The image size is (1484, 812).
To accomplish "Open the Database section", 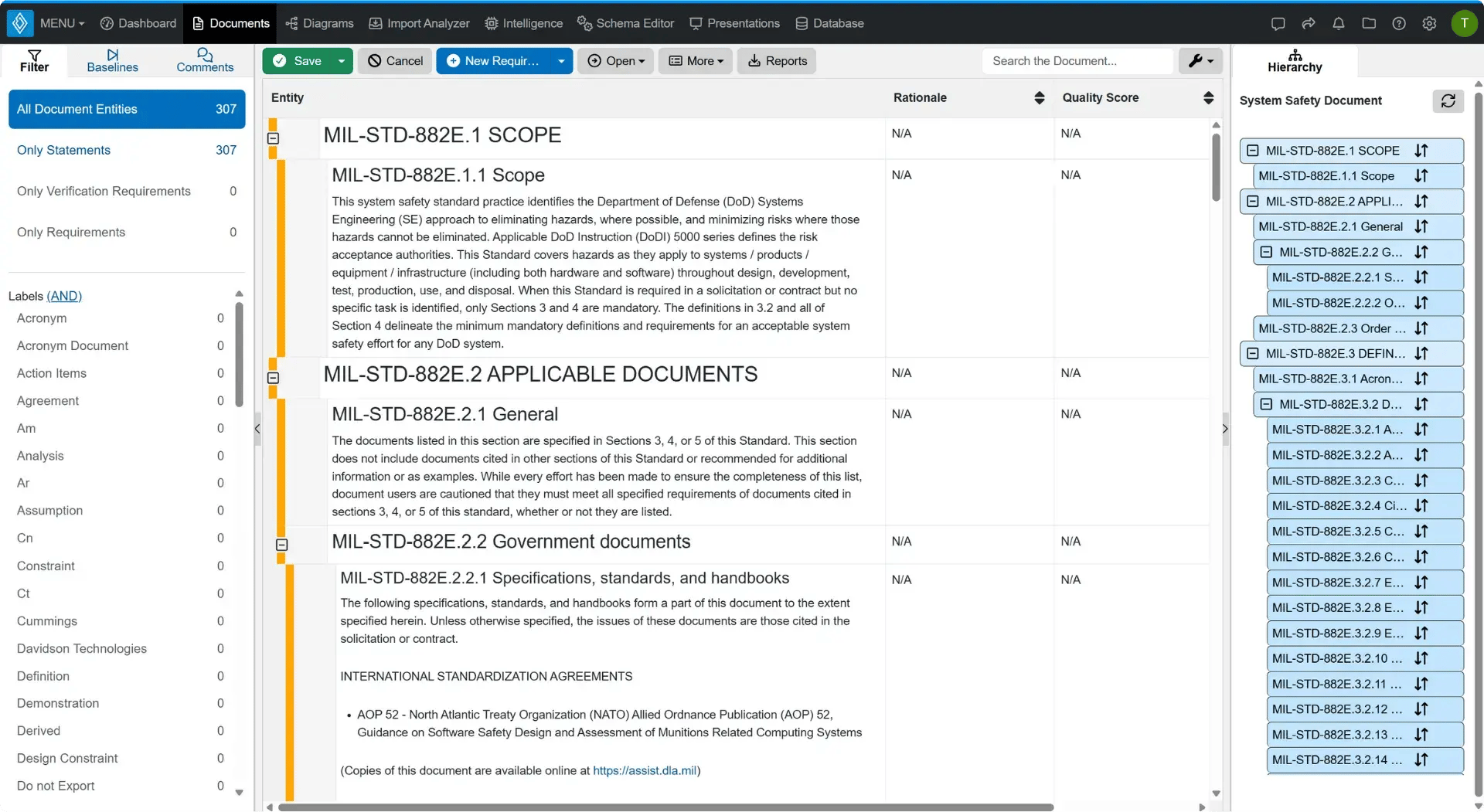I will (829, 23).
